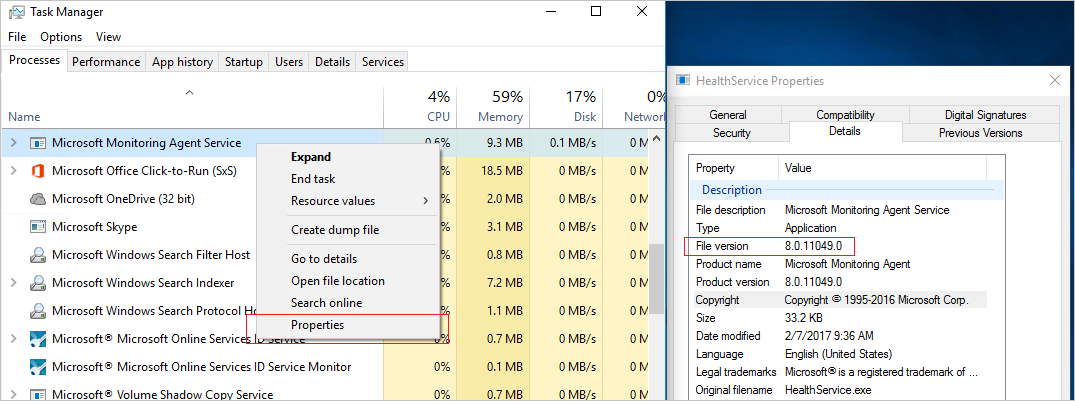Close the HealthService Properties dialog

(1055, 81)
